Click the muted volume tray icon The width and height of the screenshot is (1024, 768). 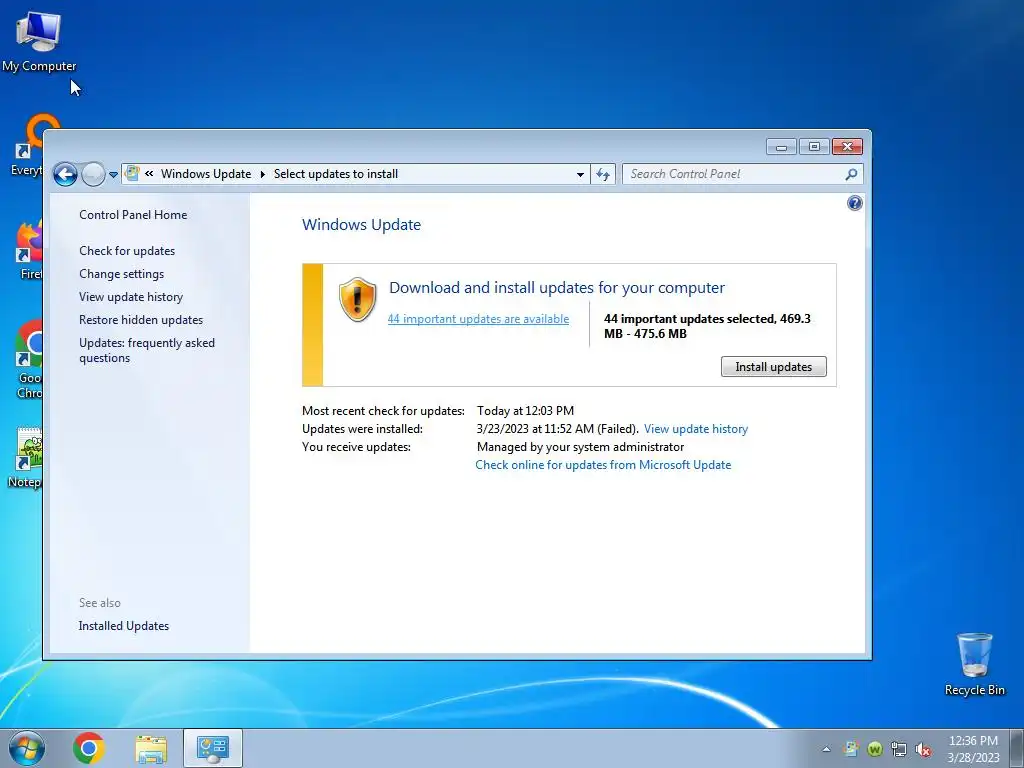click(x=923, y=749)
